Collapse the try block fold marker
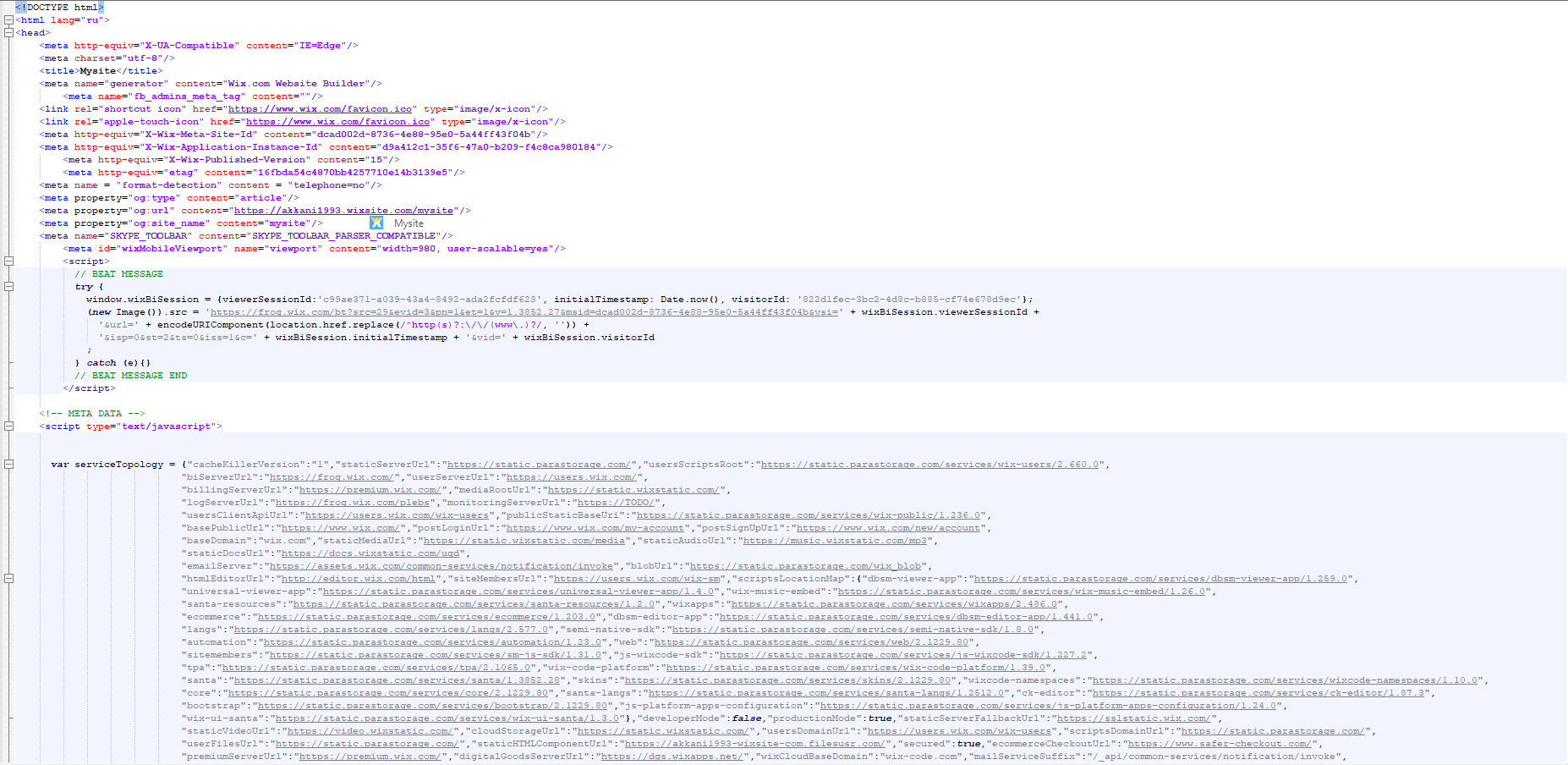This screenshot has width=1568, height=765. point(8,287)
